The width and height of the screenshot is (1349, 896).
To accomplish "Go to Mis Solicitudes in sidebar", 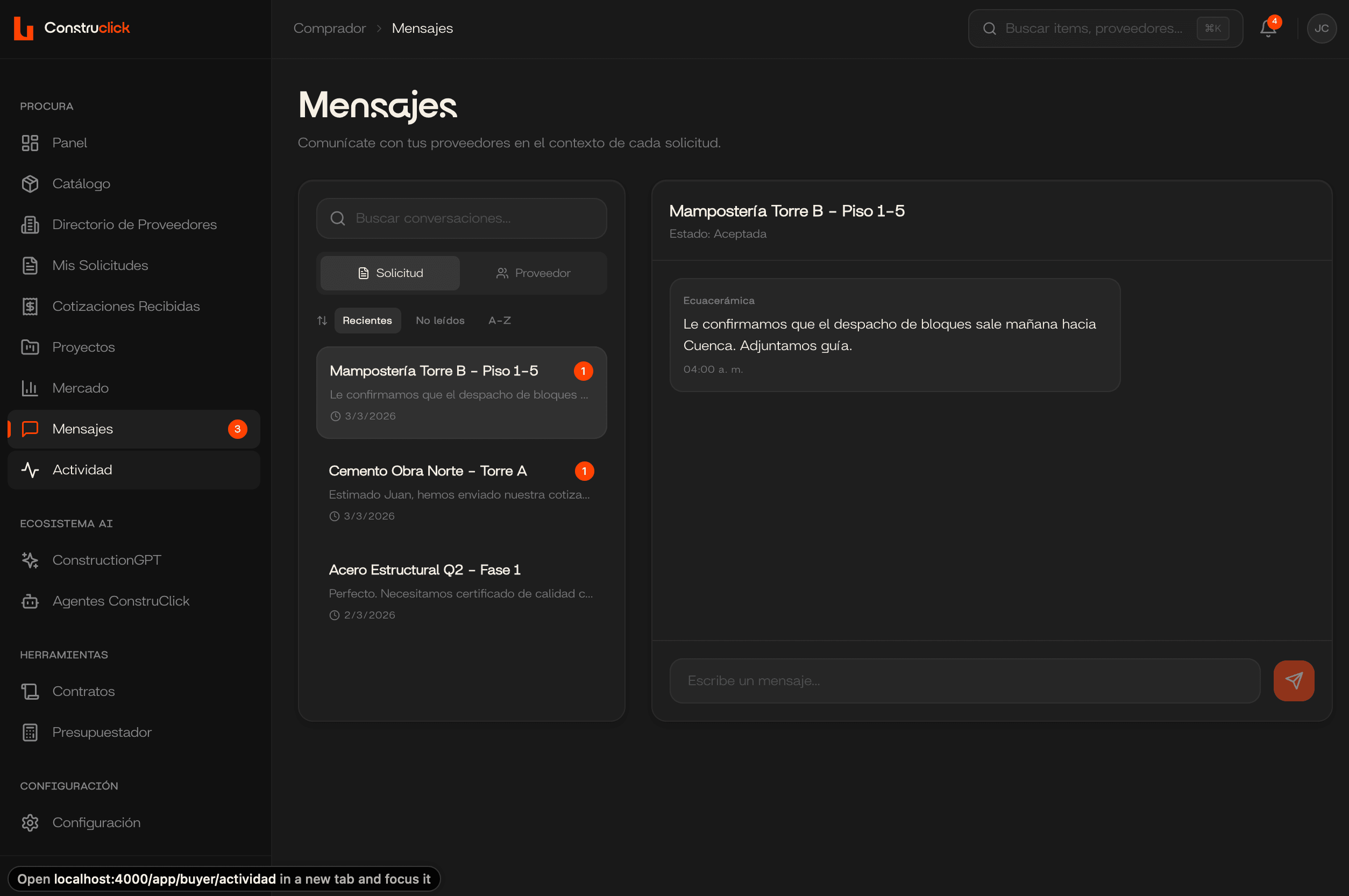I will [134, 266].
